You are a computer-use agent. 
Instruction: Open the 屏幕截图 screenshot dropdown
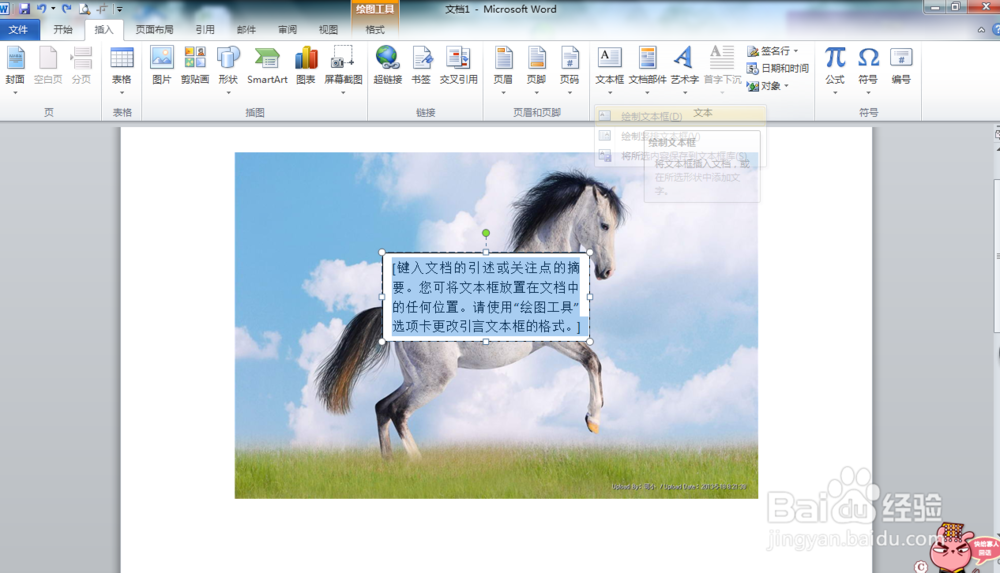click(x=343, y=70)
